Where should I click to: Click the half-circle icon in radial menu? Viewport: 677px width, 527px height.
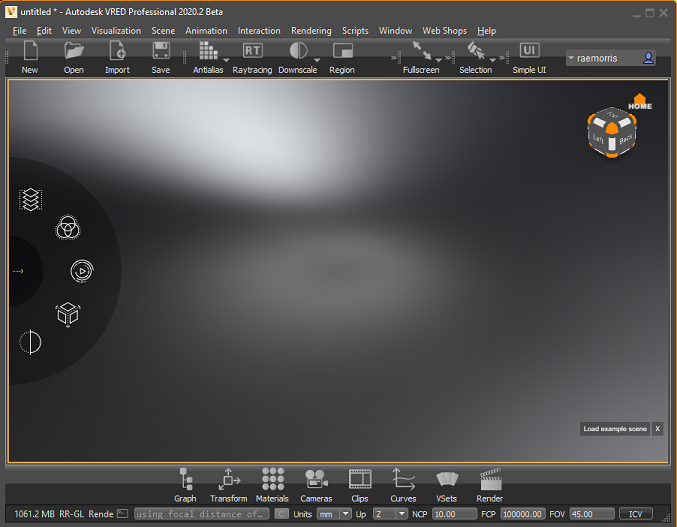[30, 342]
